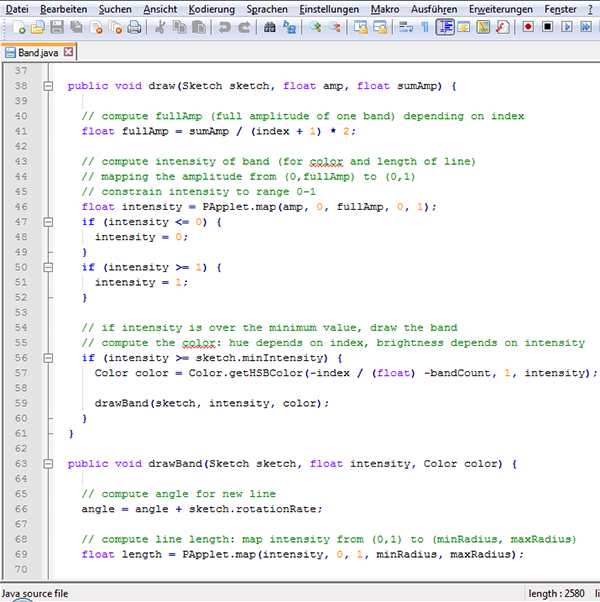Toggle word wrap in the toolbar
The width and height of the screenshot is (600, 602).
tap(406, 27)
